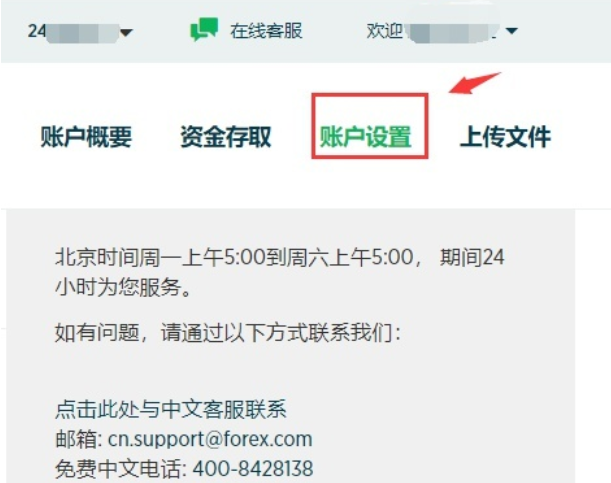Switch to the 账户概要 tab

point(86,137)
